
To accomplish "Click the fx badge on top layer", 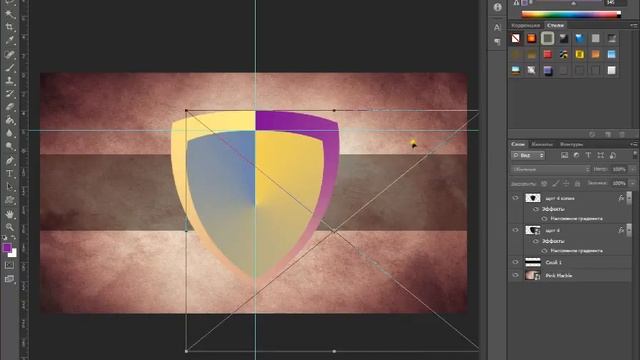I will pyautogui.click(x=621, y=198).
